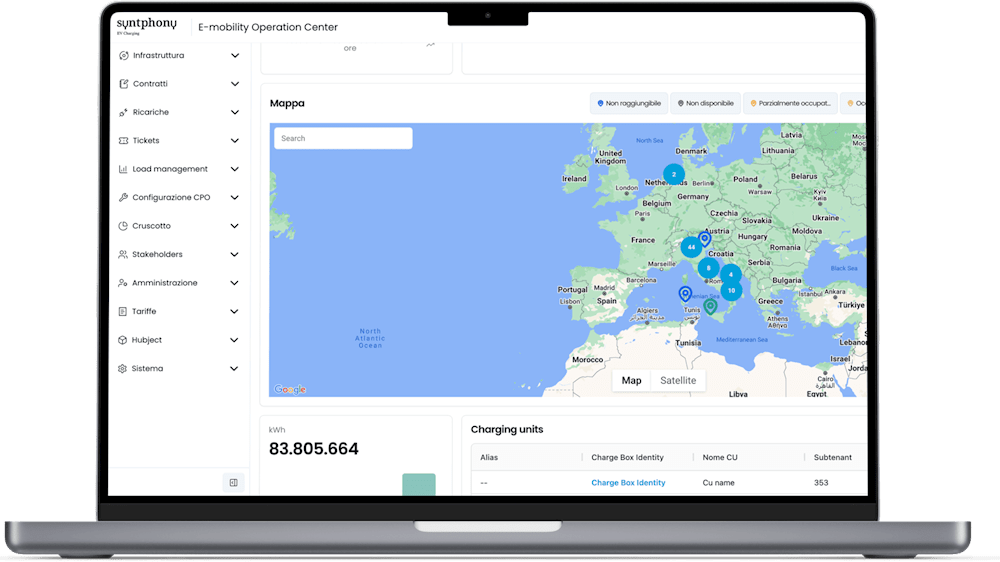
Task: Select the Map view tab
Action: [631, 380]
